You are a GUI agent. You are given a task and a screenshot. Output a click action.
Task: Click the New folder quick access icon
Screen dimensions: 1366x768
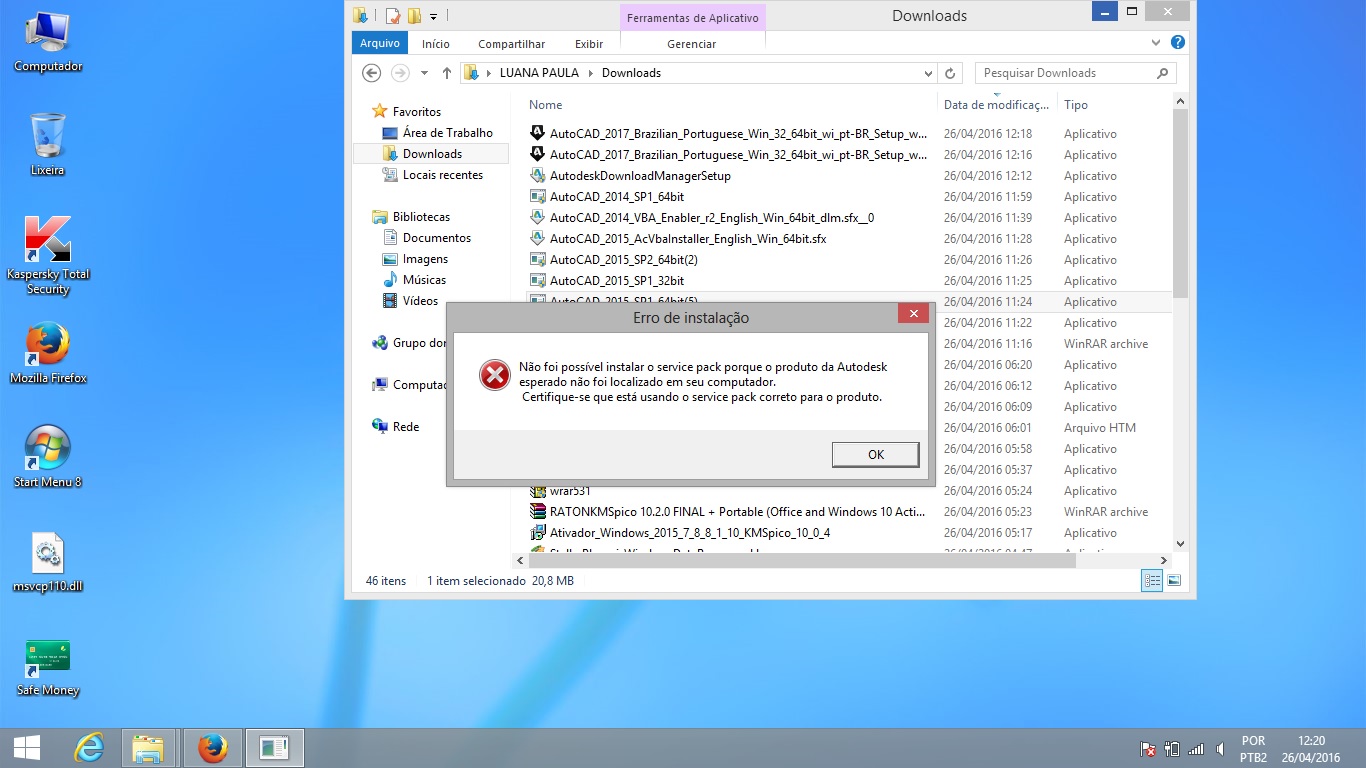pos(414,16)
